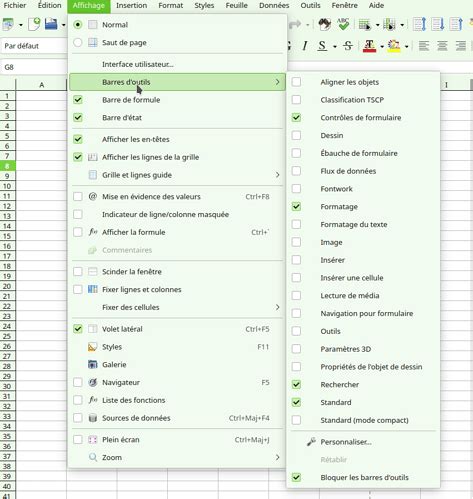Click the find and replace binoculars icon

[x=324, y=24]
